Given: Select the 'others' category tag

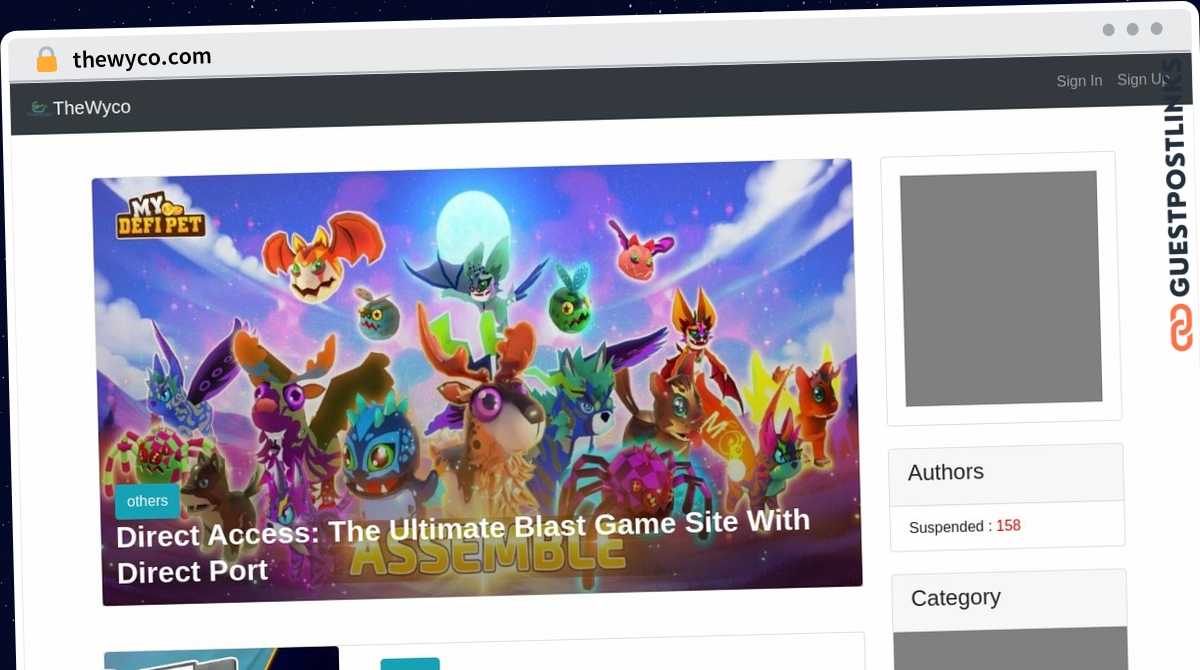Looking at the screenshot, I should tap(148, 500).
